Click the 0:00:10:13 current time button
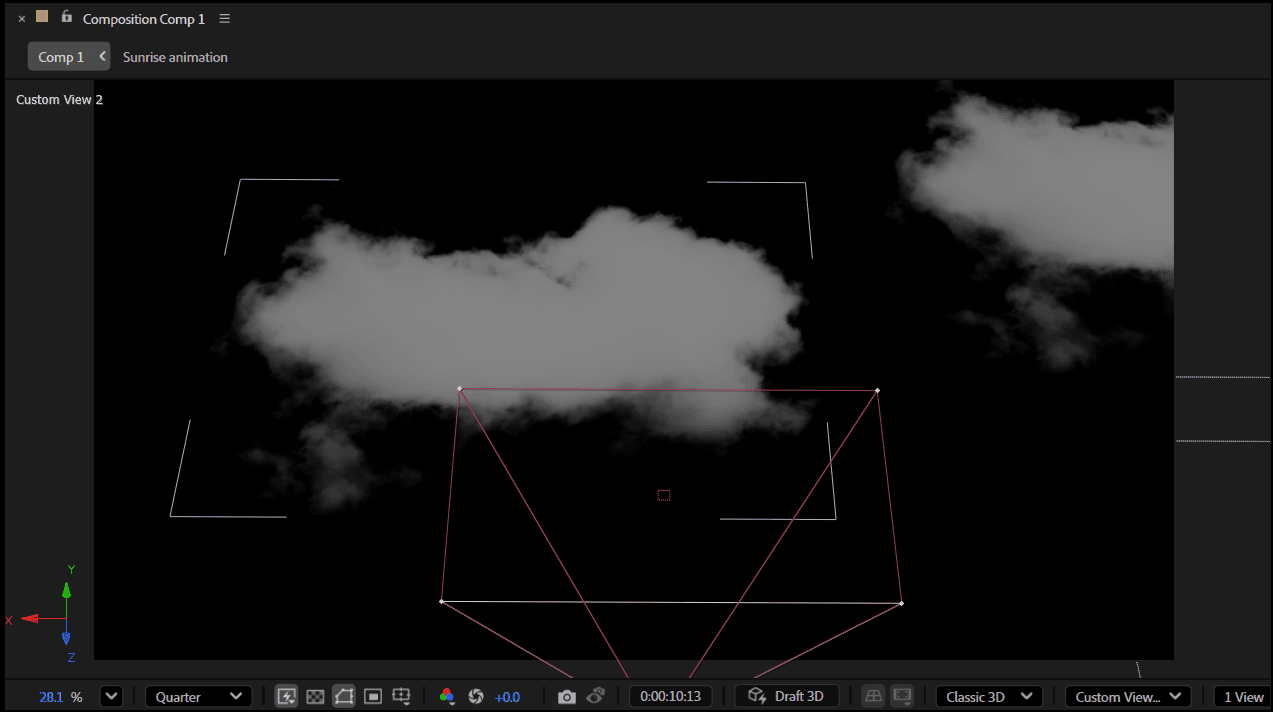 670,696
